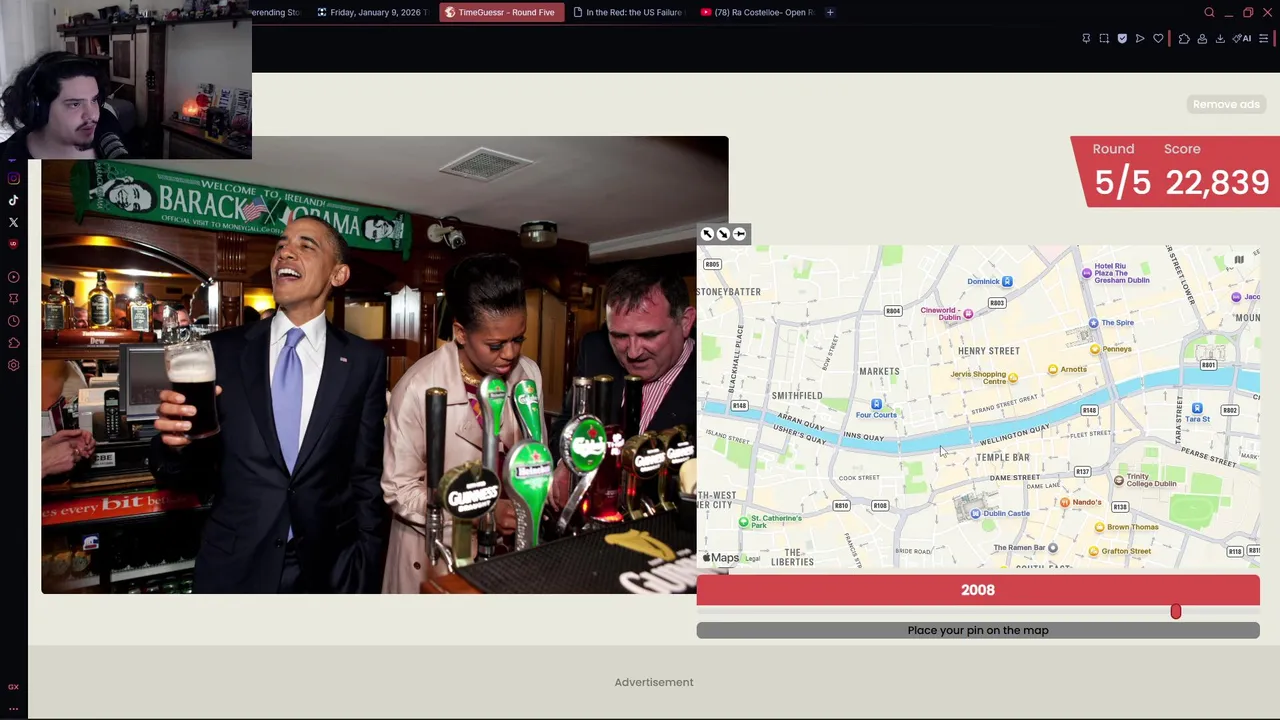
Task: Bookmark page with the heart icon
Action: click(1158, 39)
